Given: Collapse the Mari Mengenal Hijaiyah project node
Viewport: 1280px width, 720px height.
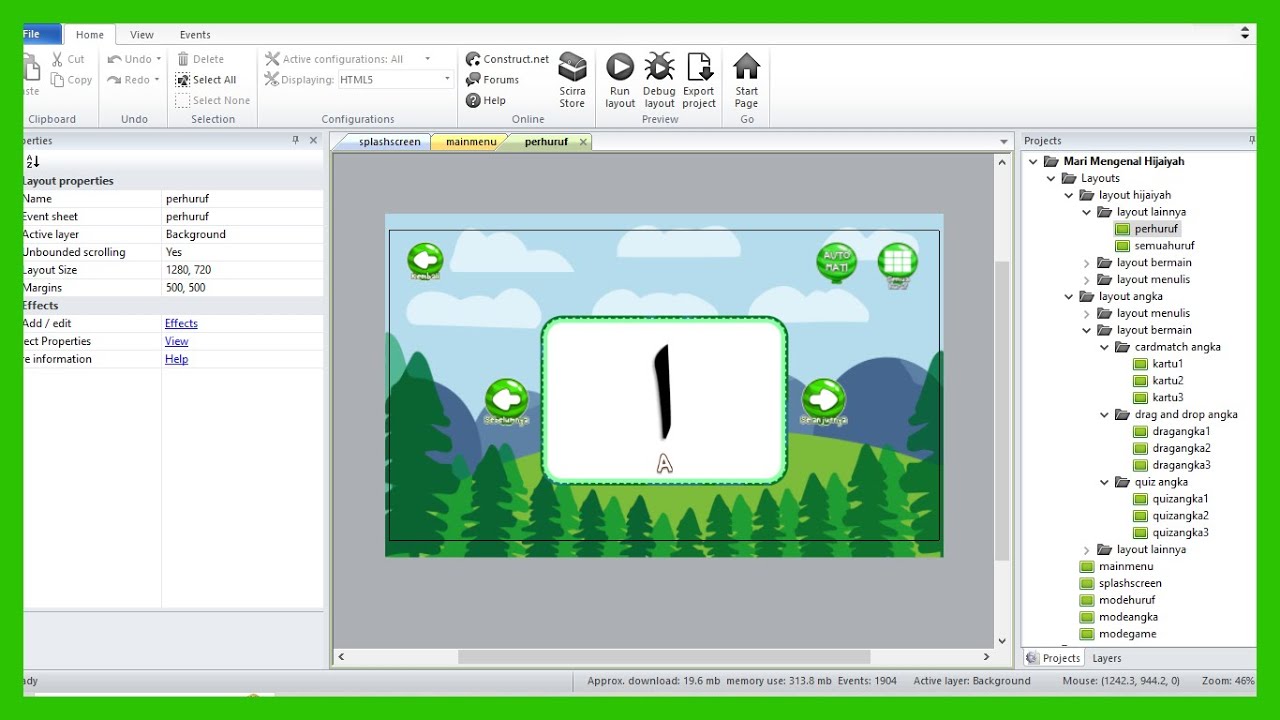Looking at the screenshot, I should coord(1034,161).
